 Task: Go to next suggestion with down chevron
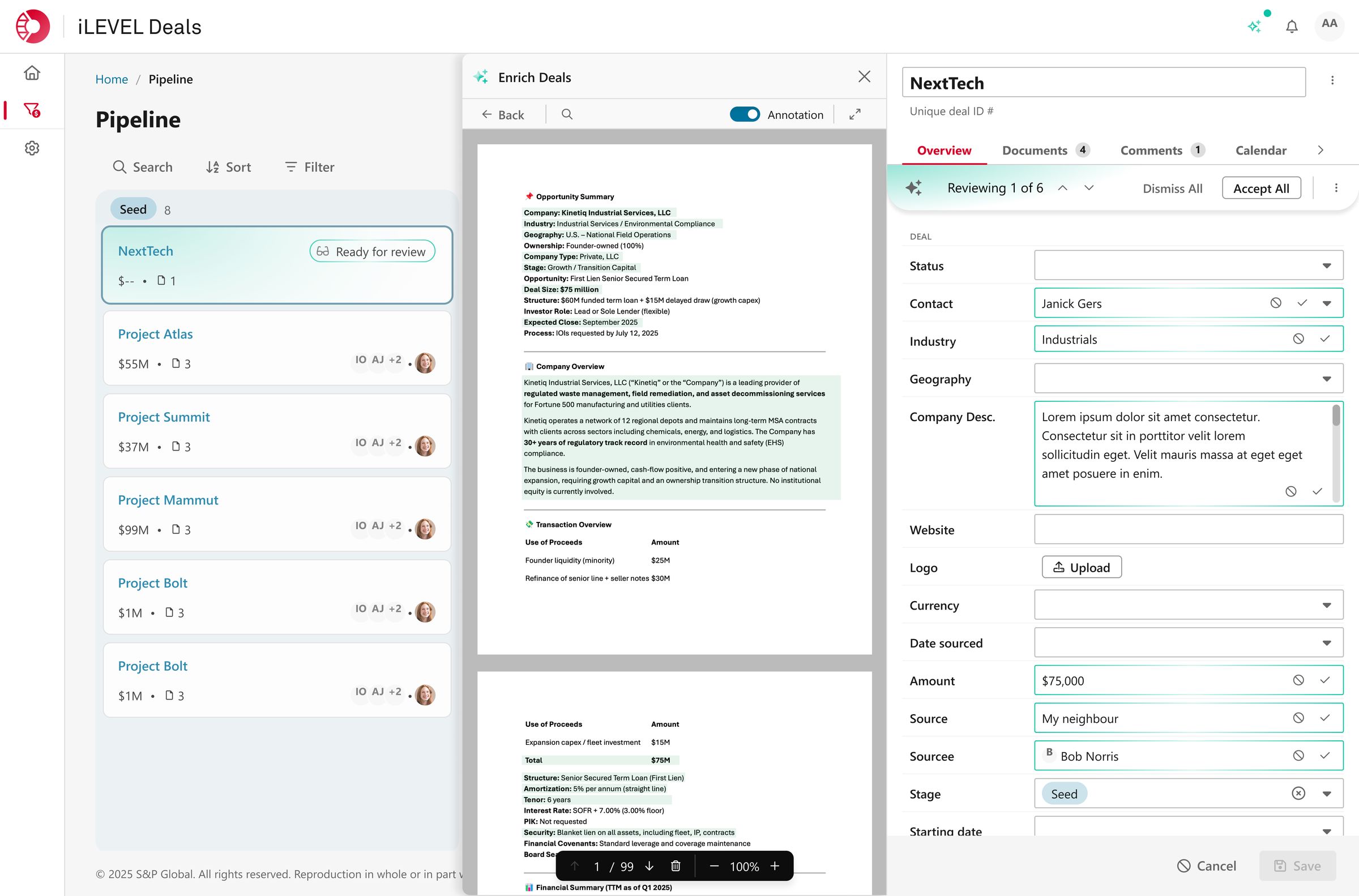pyautogui.click(x=1089, y=188)
